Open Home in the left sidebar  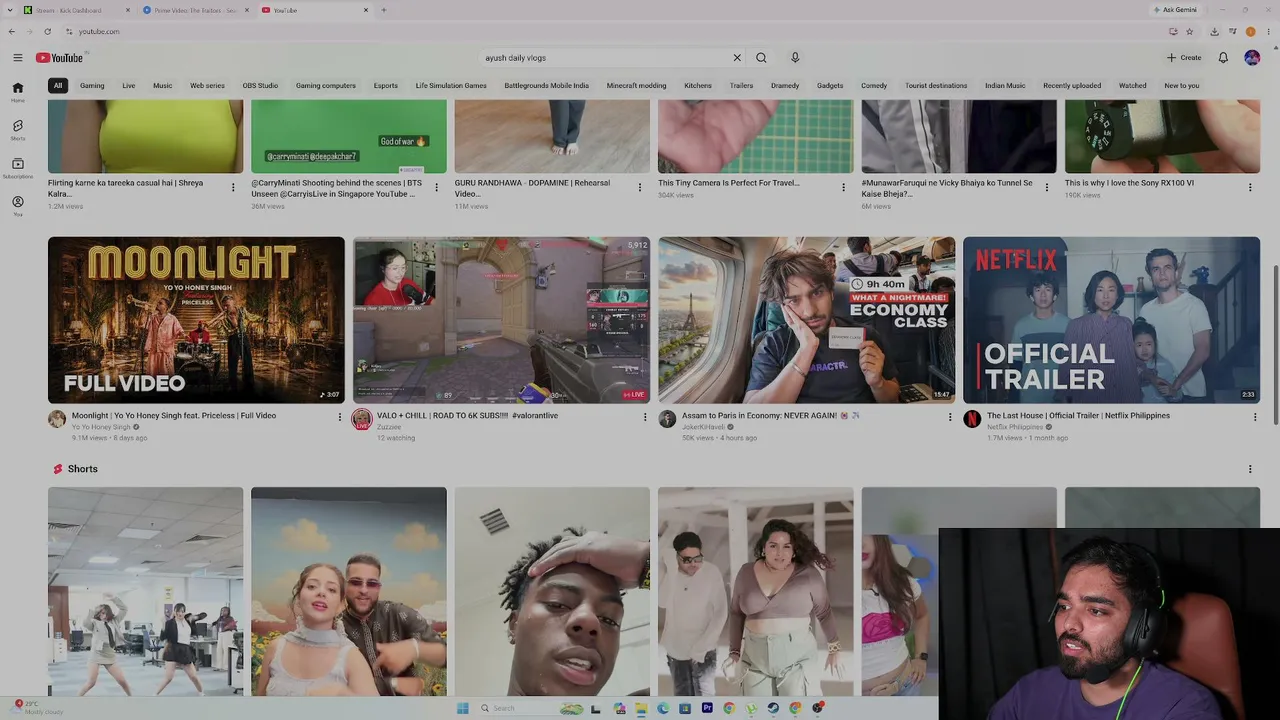tap(17, 91)
